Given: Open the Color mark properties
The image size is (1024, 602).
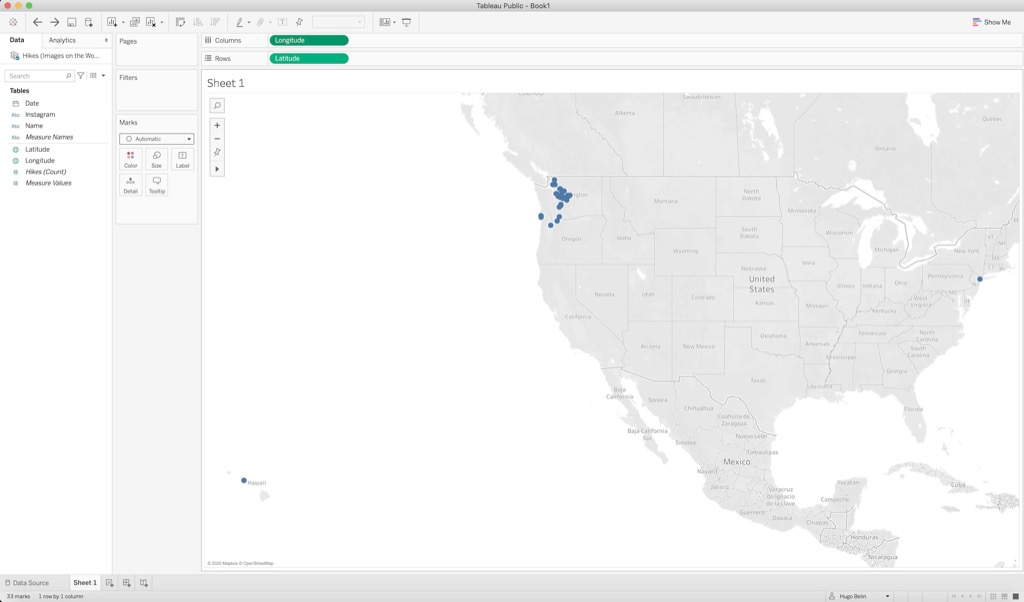Looking at the screenshot, I should click(x=130, y=158).
